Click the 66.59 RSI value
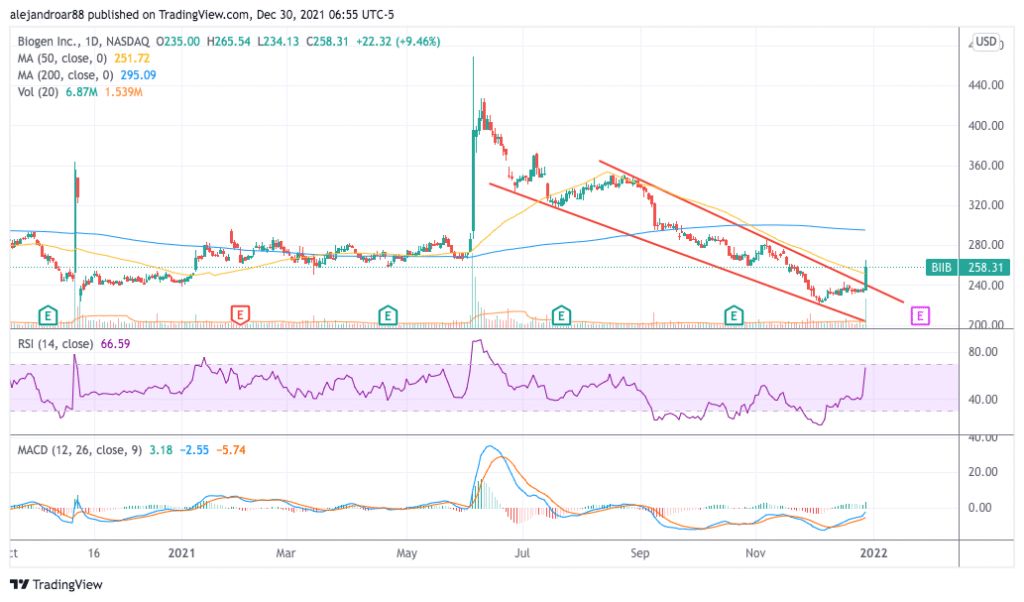This screenshot has height=602, width=1024. coord(116,343)
